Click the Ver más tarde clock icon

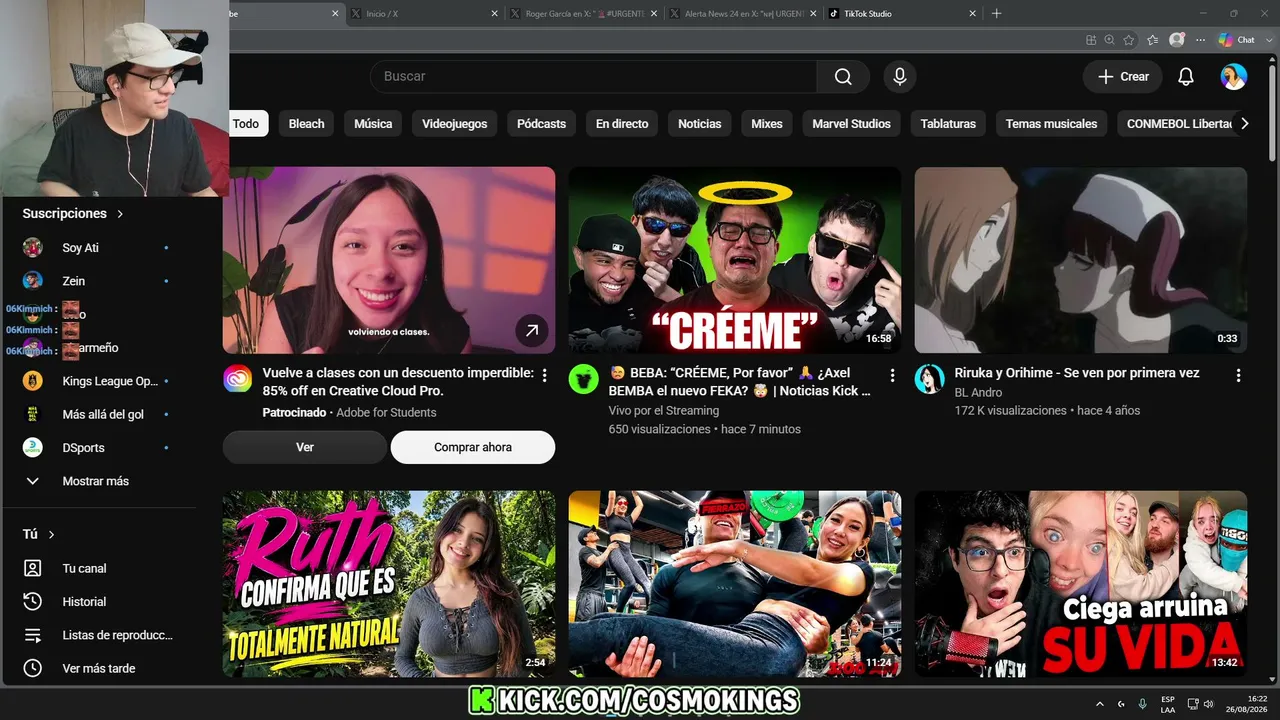click(33, 668)
